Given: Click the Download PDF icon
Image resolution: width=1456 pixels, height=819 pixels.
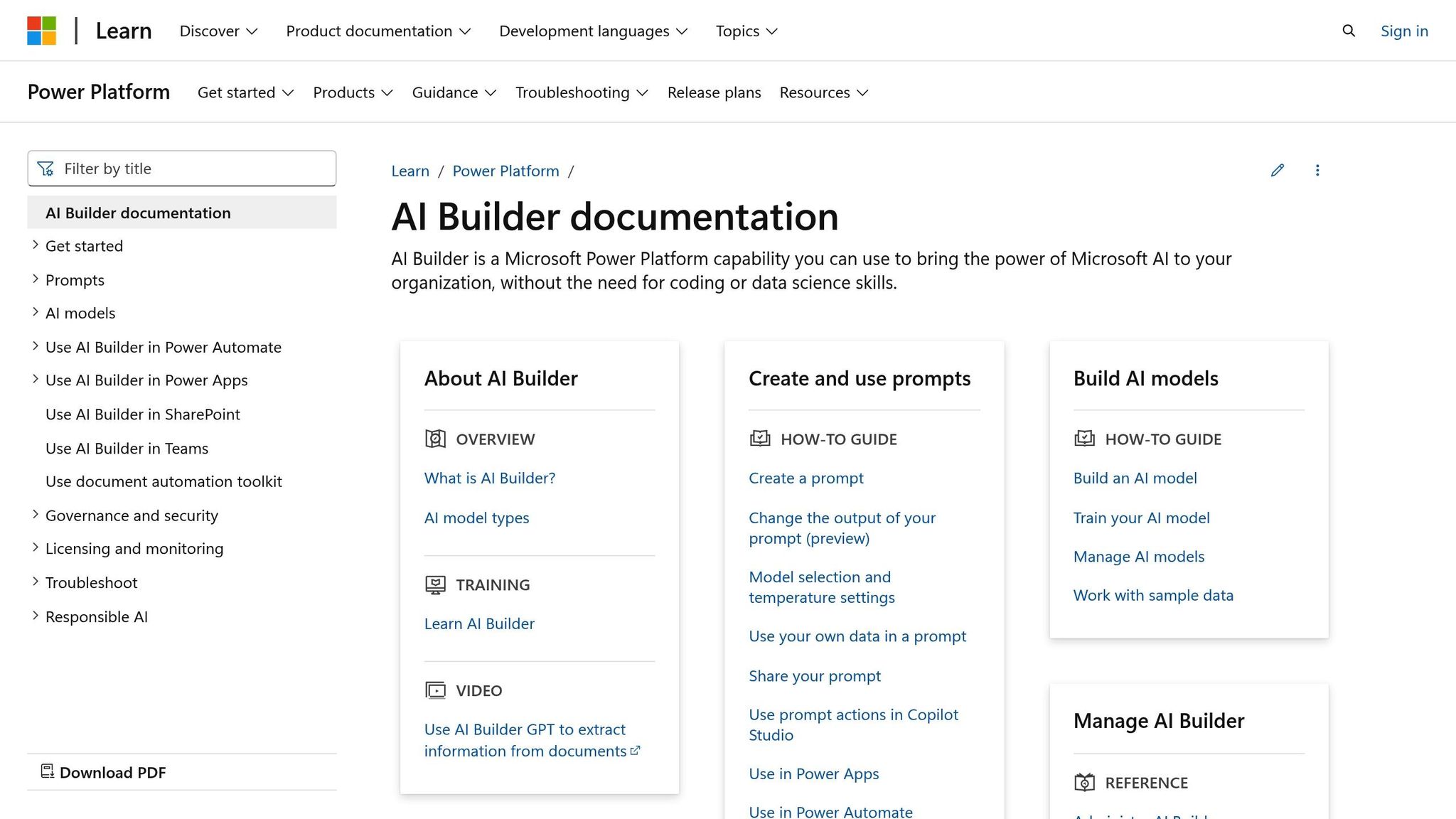Looking at the screenshot, I should pos(48,771).
